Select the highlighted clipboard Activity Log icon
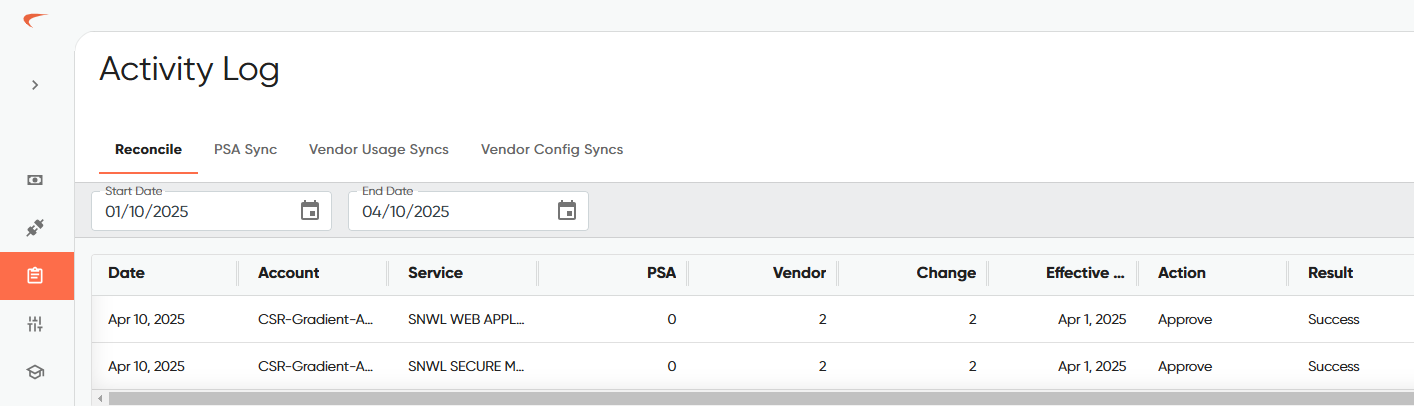 (x=36, y=276)
